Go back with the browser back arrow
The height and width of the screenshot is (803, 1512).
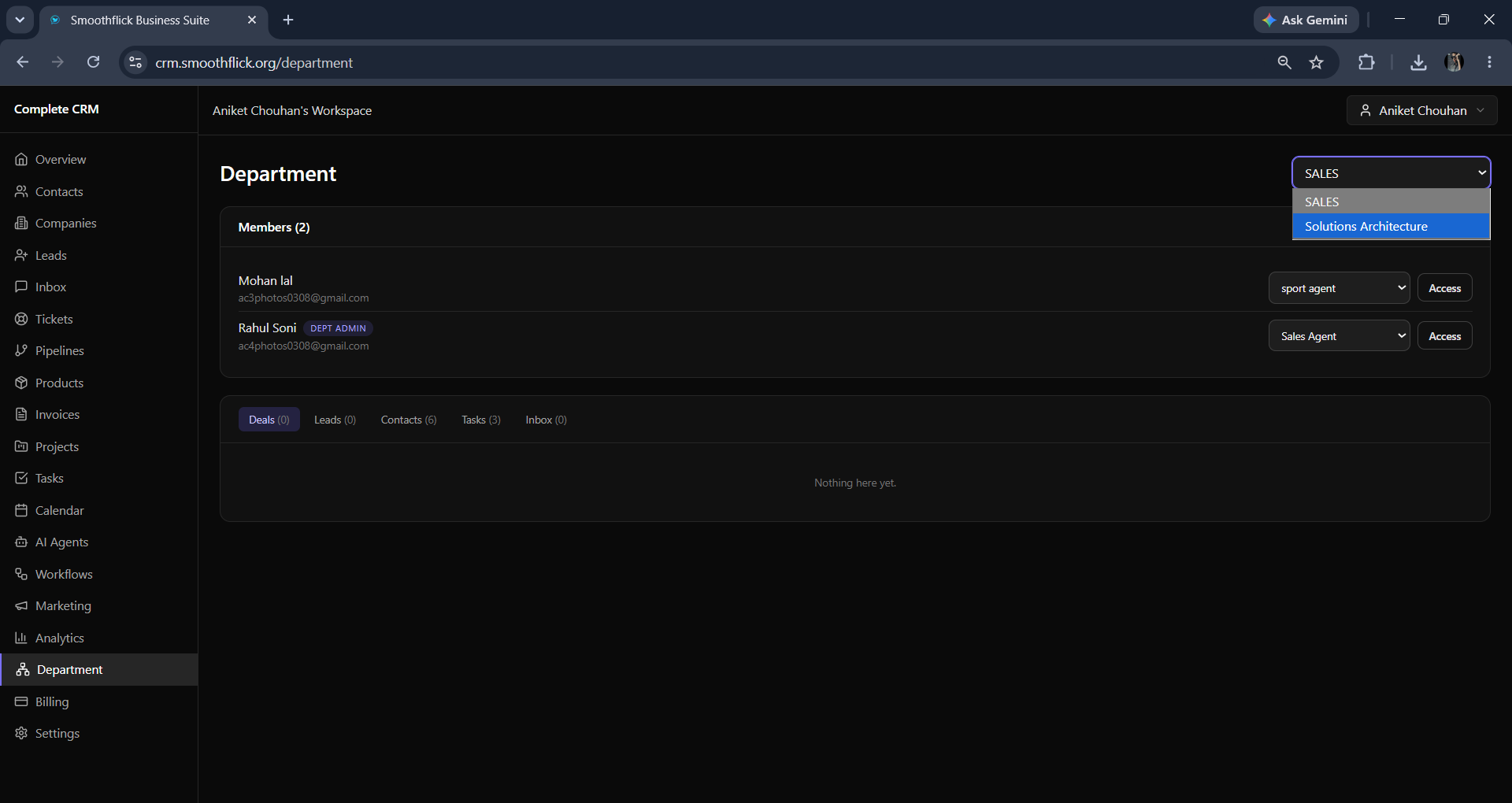[22, 62]
